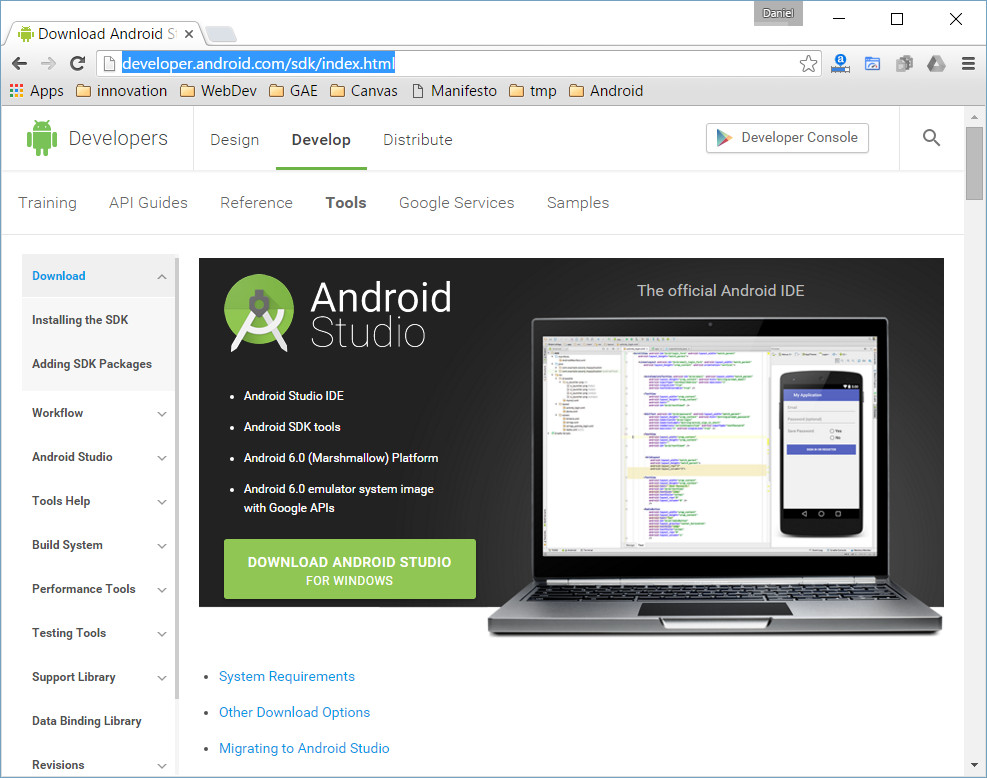Click the screen-cast extension icon in toolbar

click(x=872, y=64)
